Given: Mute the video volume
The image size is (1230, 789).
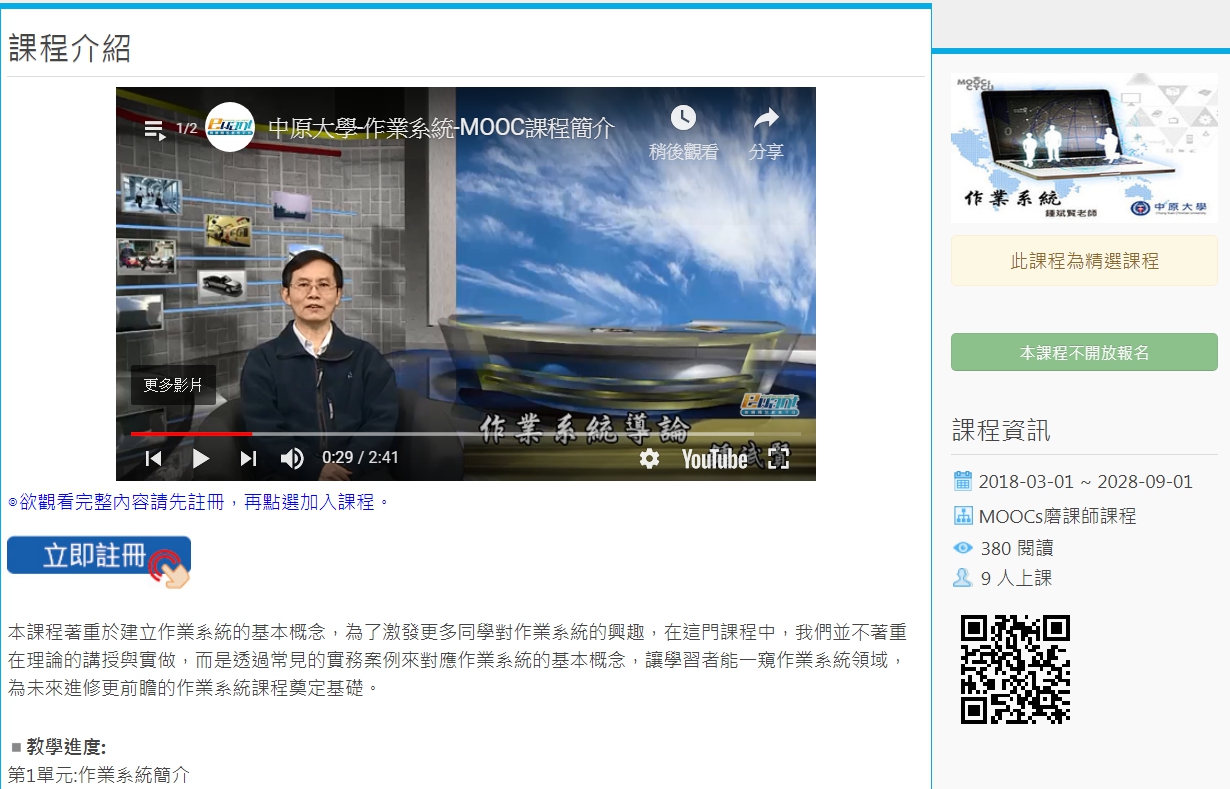Looking at the screenshot, I should (292, 459).
